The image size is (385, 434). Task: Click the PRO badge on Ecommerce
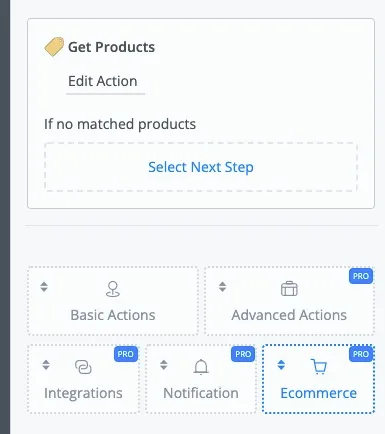[x=361, y=354]
